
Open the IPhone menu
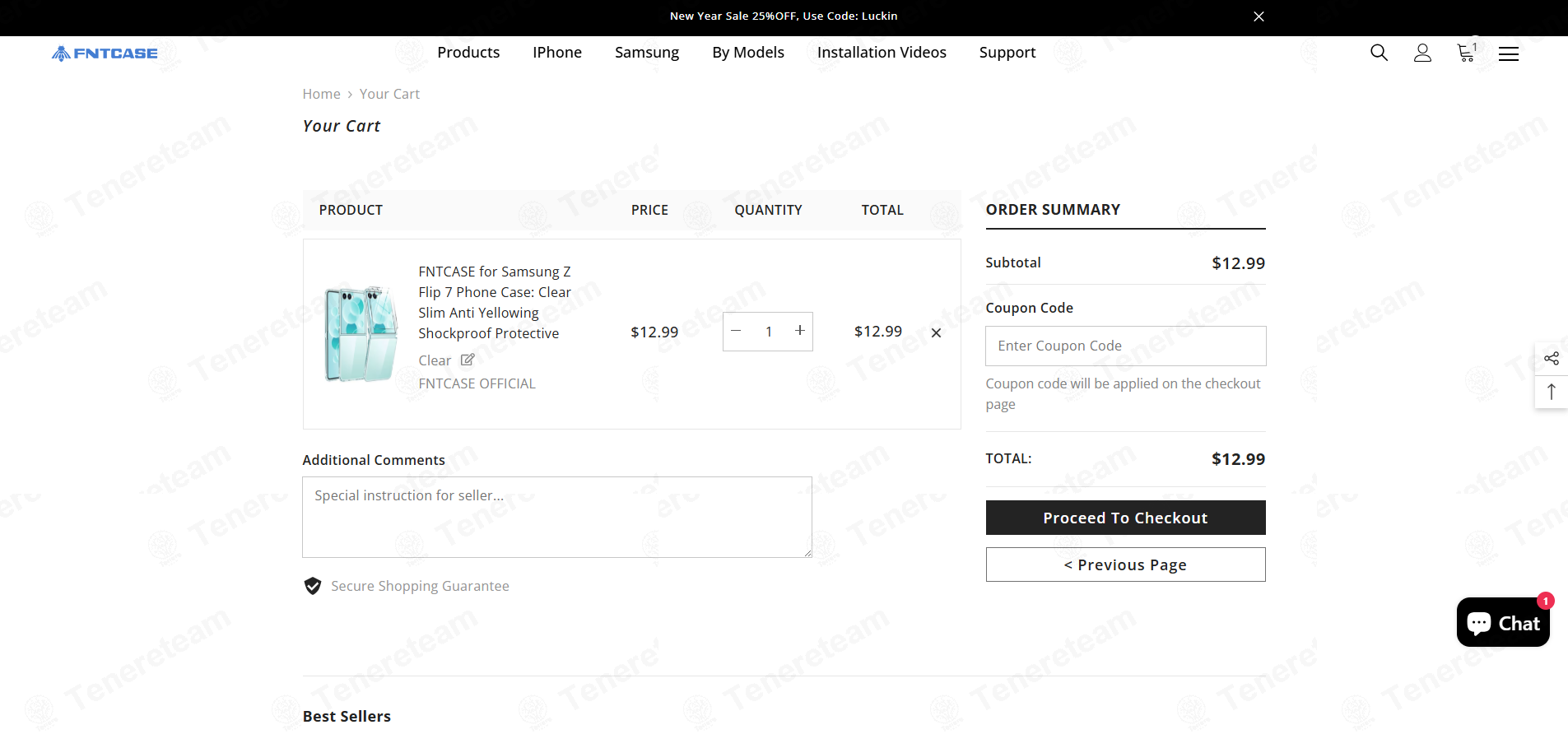557,53
